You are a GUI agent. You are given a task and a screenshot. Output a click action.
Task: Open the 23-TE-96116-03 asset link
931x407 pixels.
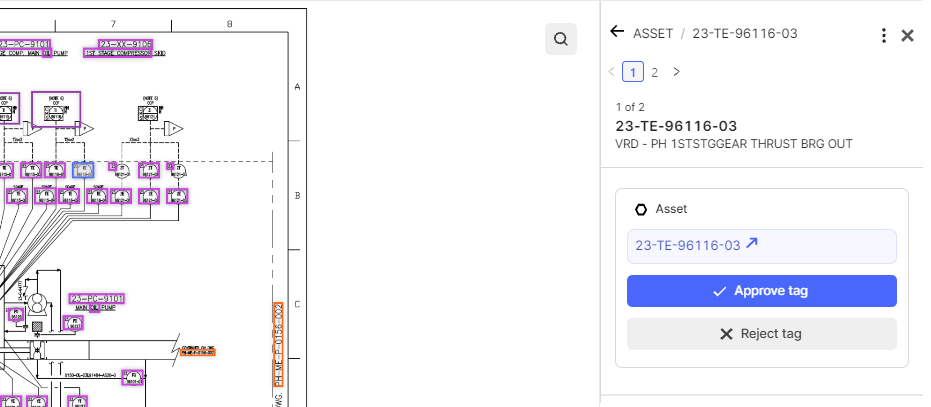[x=688, y=245]
